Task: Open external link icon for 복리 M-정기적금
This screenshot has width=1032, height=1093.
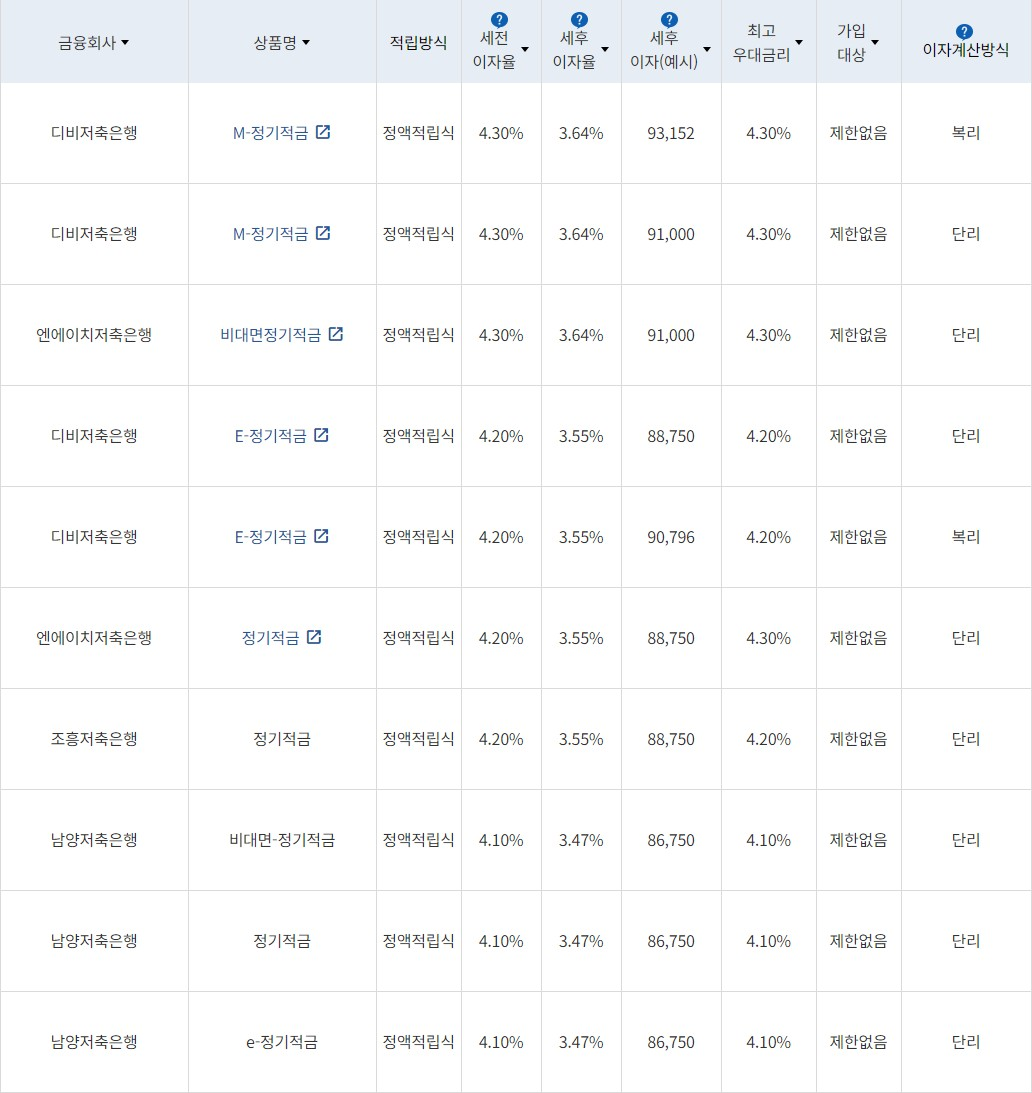Action: pos(323,132)
